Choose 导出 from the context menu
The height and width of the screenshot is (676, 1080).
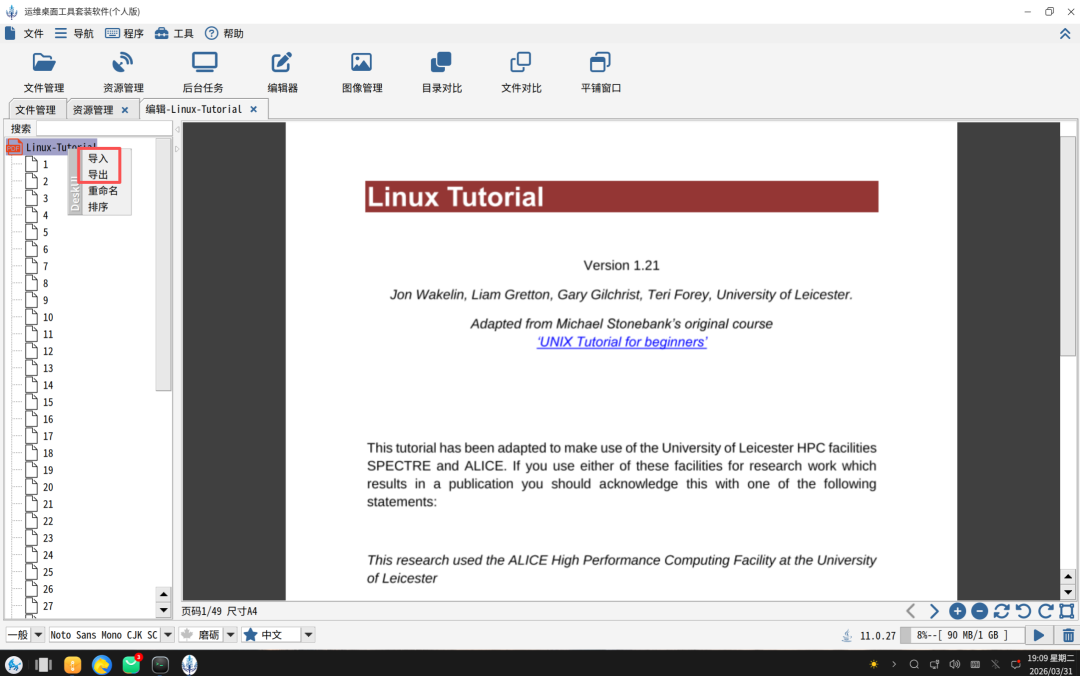click(98, 174)
